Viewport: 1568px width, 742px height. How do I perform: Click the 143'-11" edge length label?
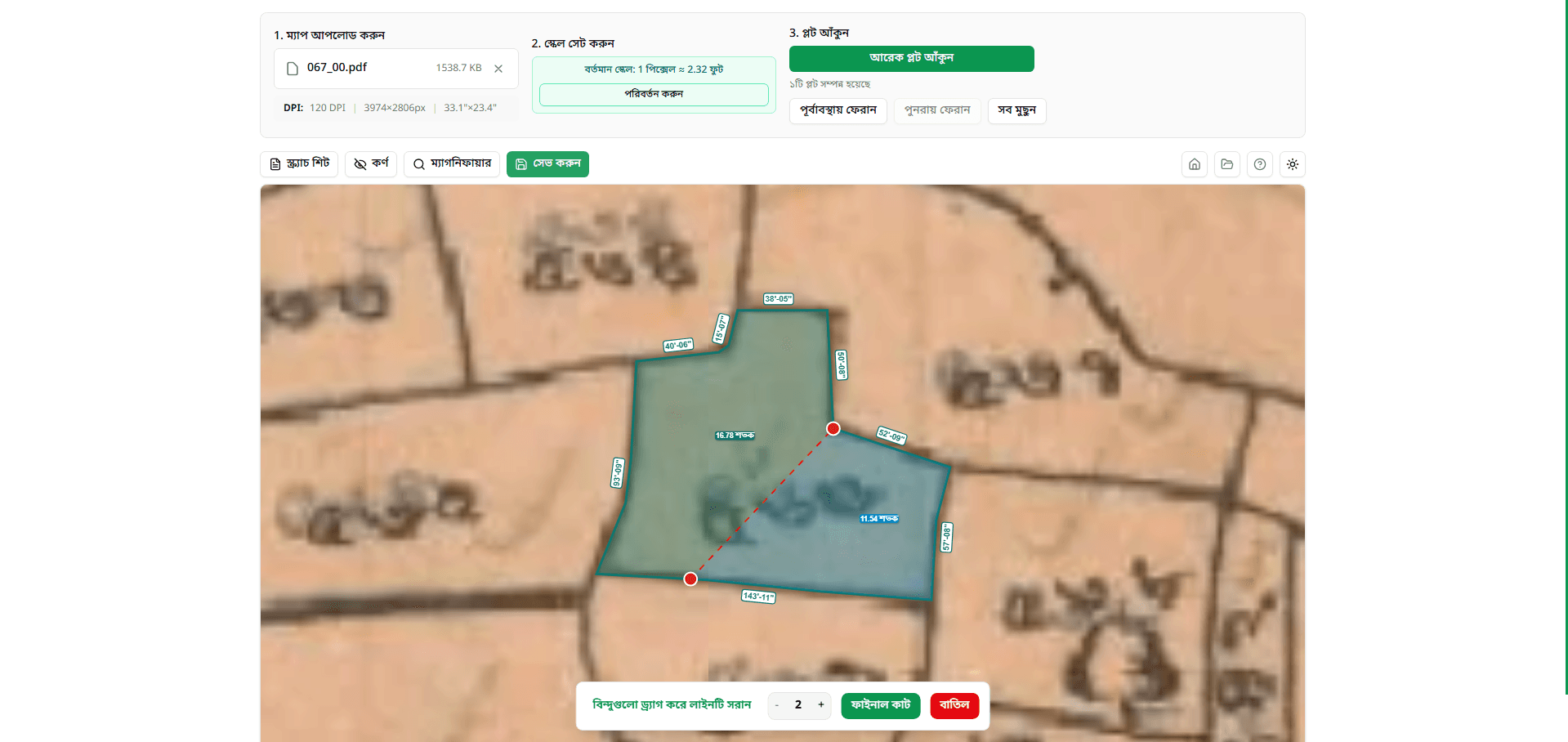coord(758,597)
